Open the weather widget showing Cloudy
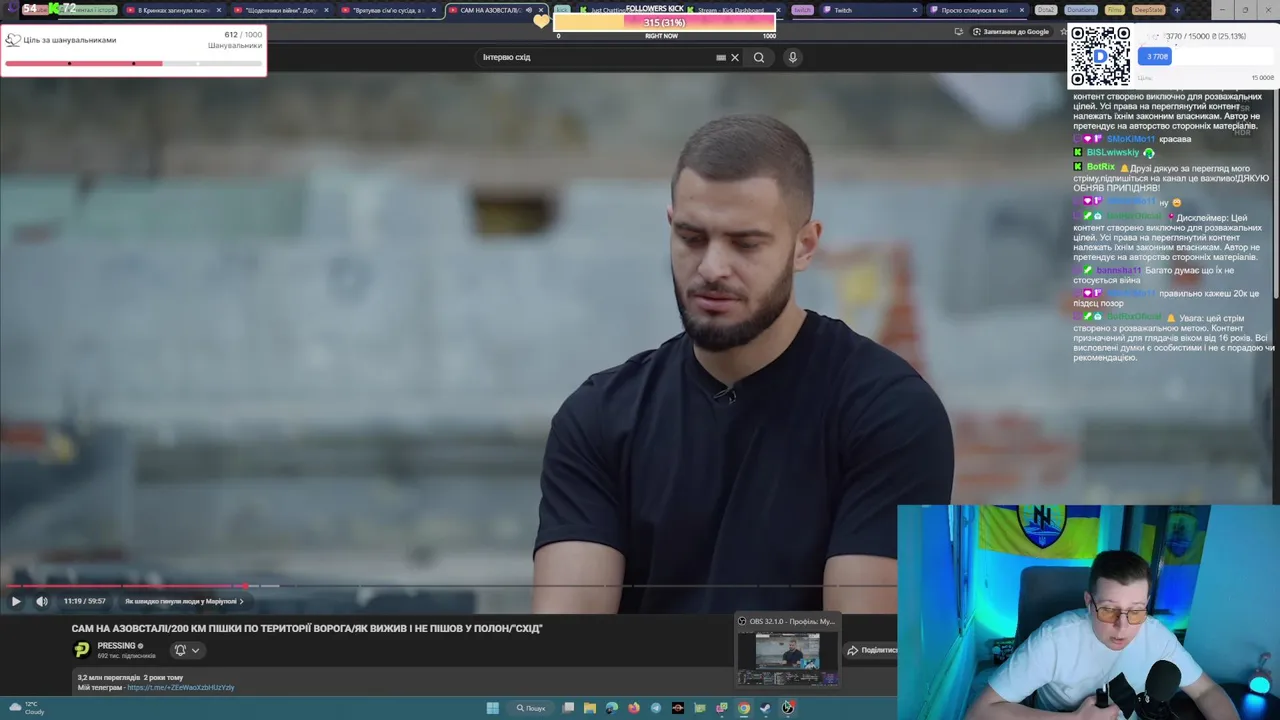The height and width of the screenshot is (720, 1280). click(27, 708)
